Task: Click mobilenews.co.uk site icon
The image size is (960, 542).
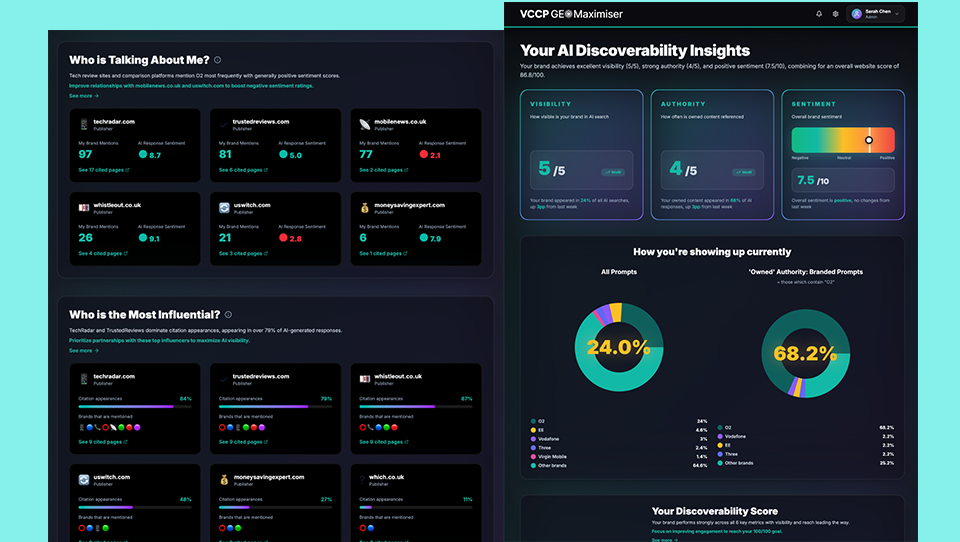Action: pos(365,124)
